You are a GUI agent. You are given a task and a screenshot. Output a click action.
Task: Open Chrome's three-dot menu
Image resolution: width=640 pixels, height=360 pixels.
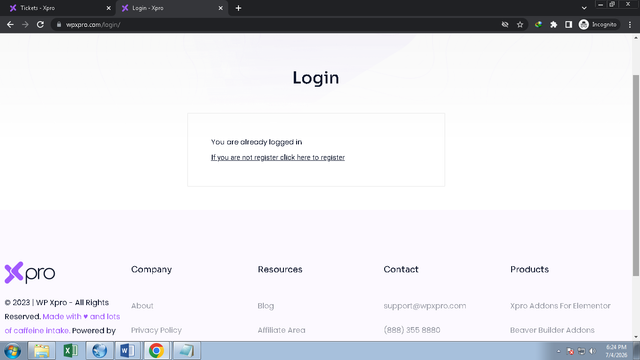tap(630, 24)
